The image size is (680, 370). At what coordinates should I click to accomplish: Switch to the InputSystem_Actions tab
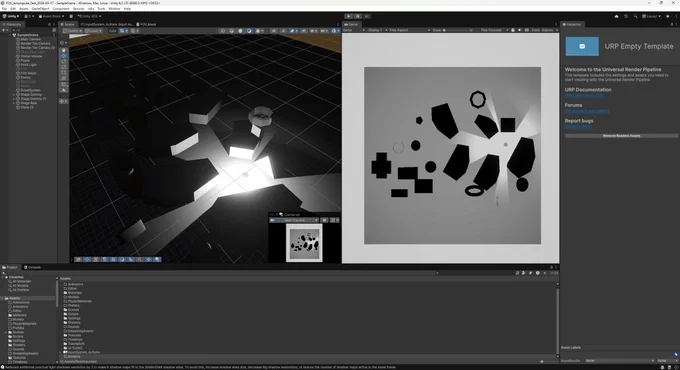(107, 24)
